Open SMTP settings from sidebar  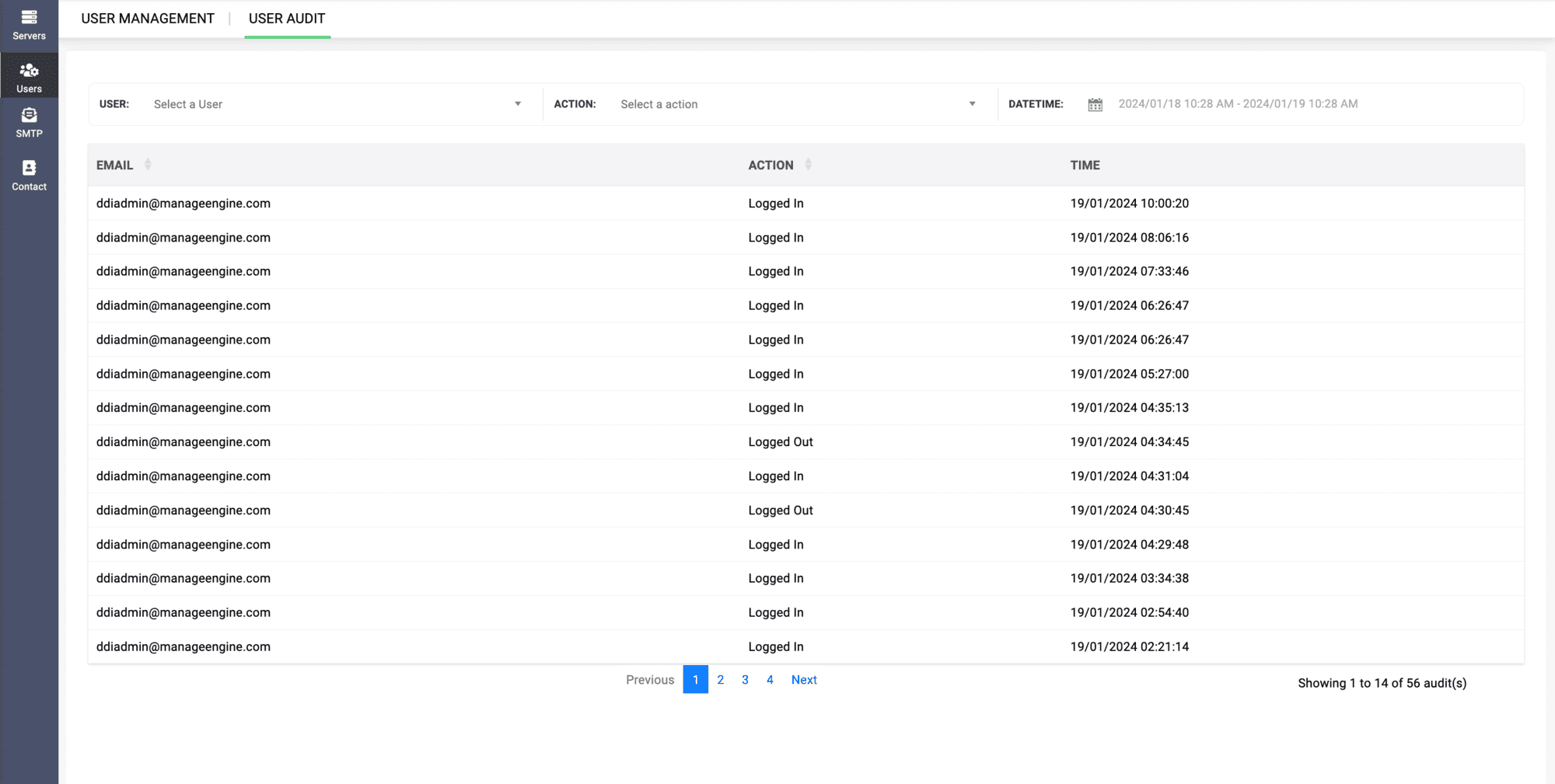click(x=29, y=122)
